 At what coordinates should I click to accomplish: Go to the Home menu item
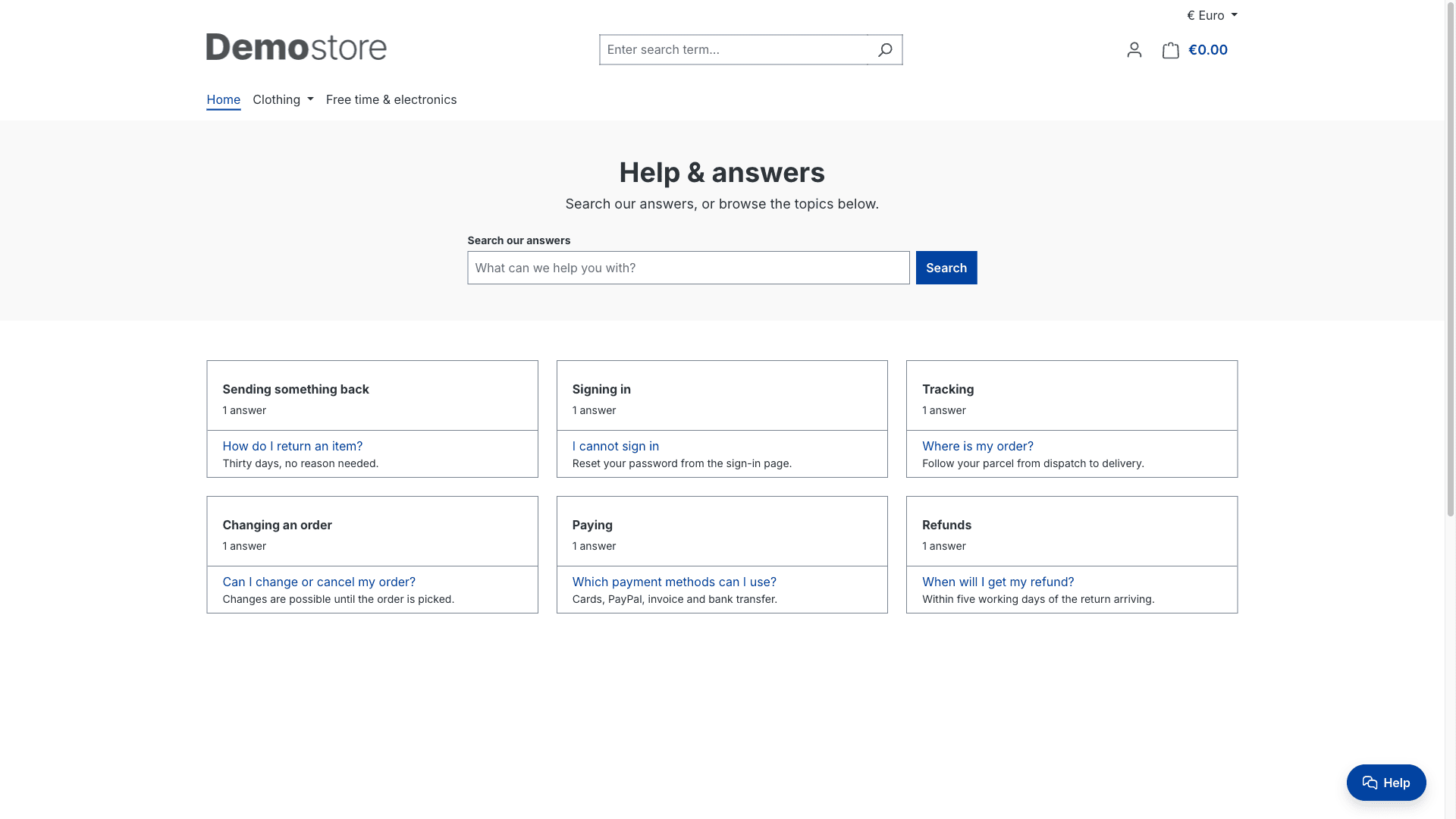coord(223,99)
